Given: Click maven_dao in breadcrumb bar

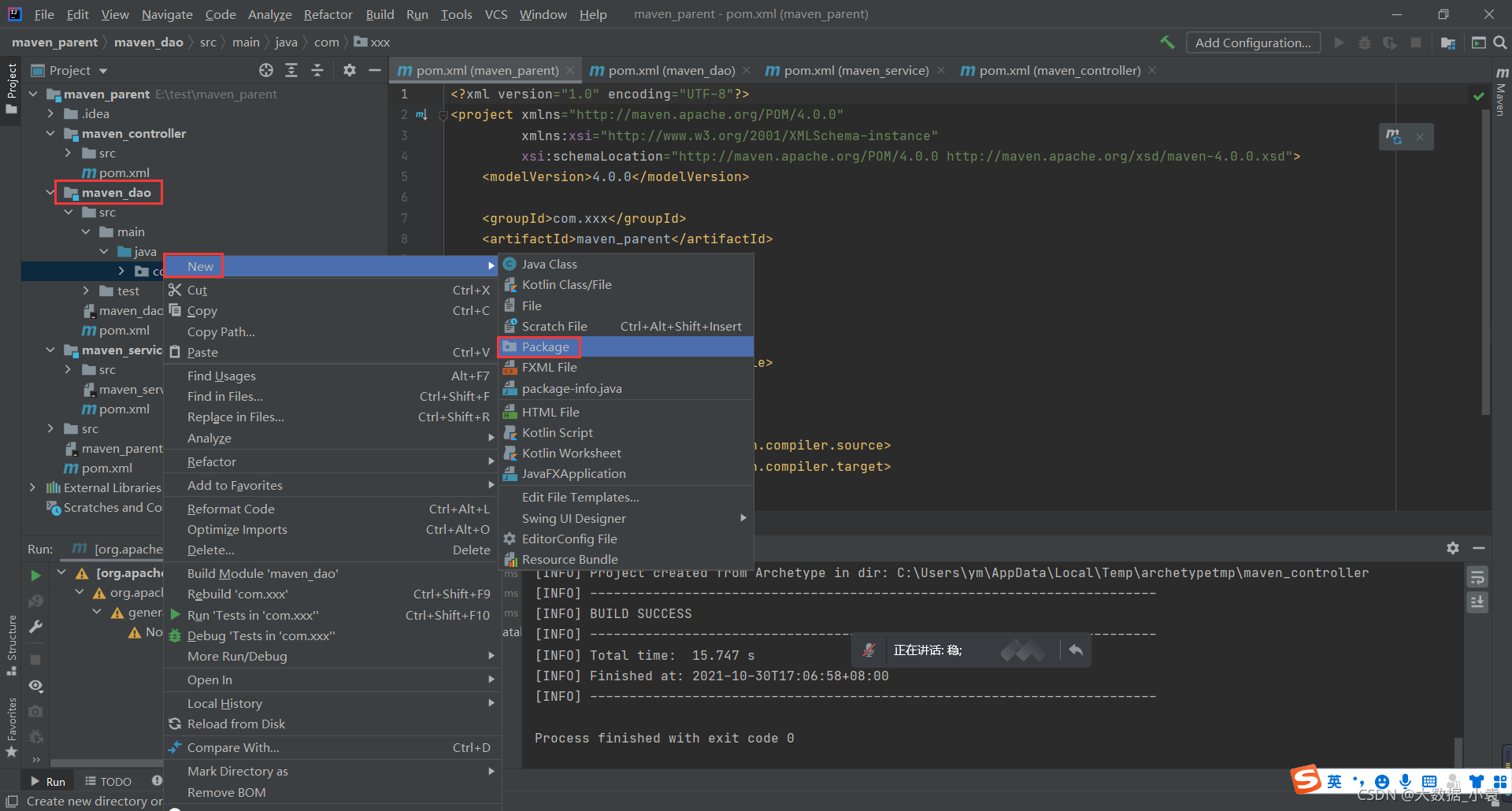Looking at the screenshot, I should coord(149,43).
